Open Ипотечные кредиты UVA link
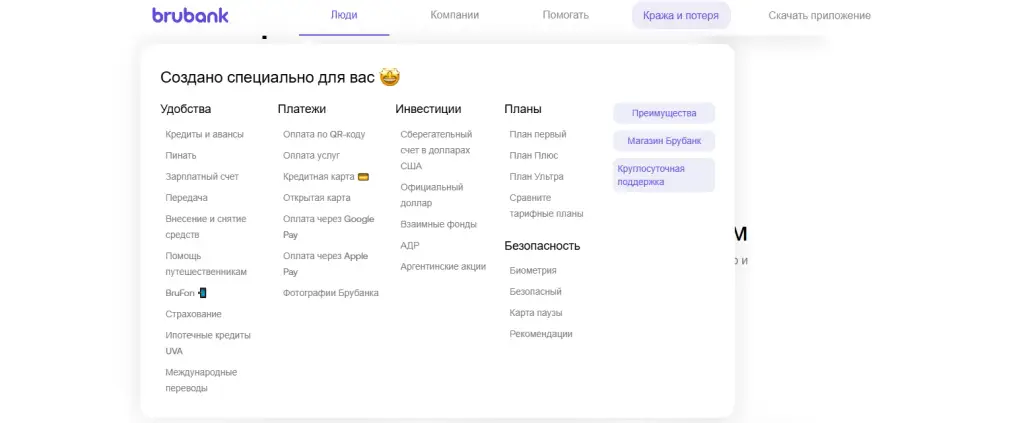The height and width of the screenshot is (423, 1024). point(208,343)
